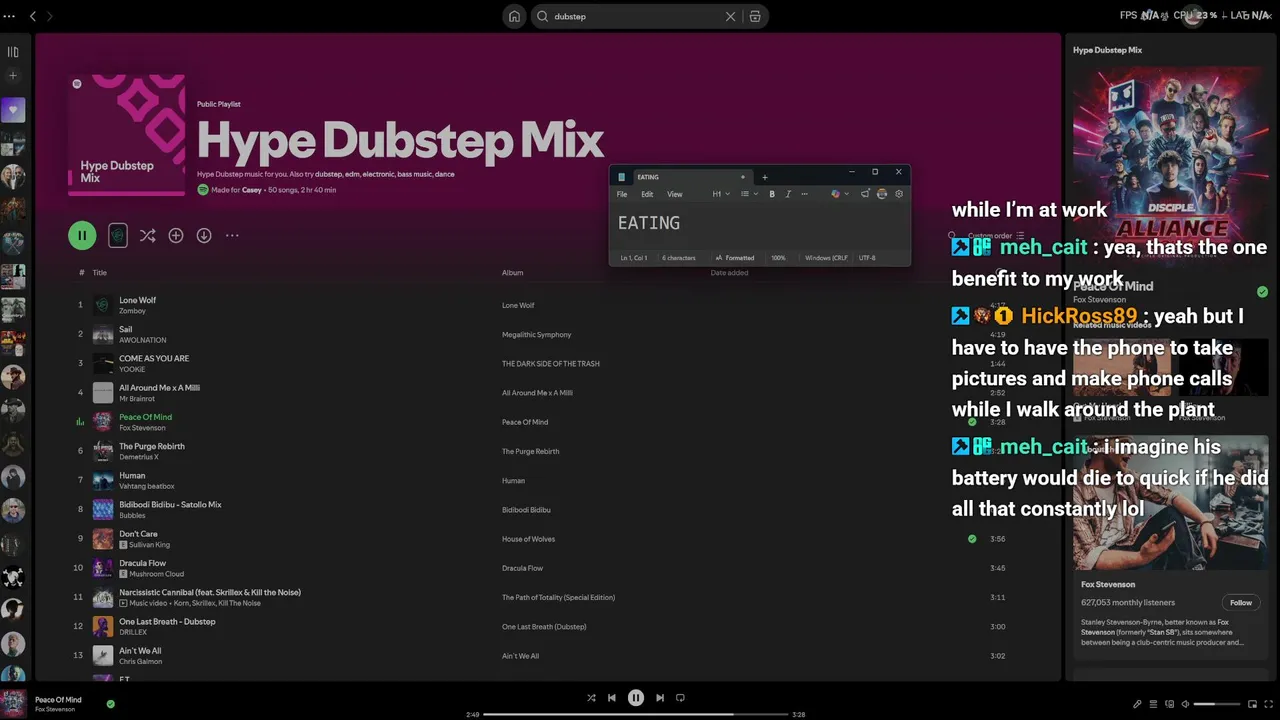Pause playlist with the green button

82,236
